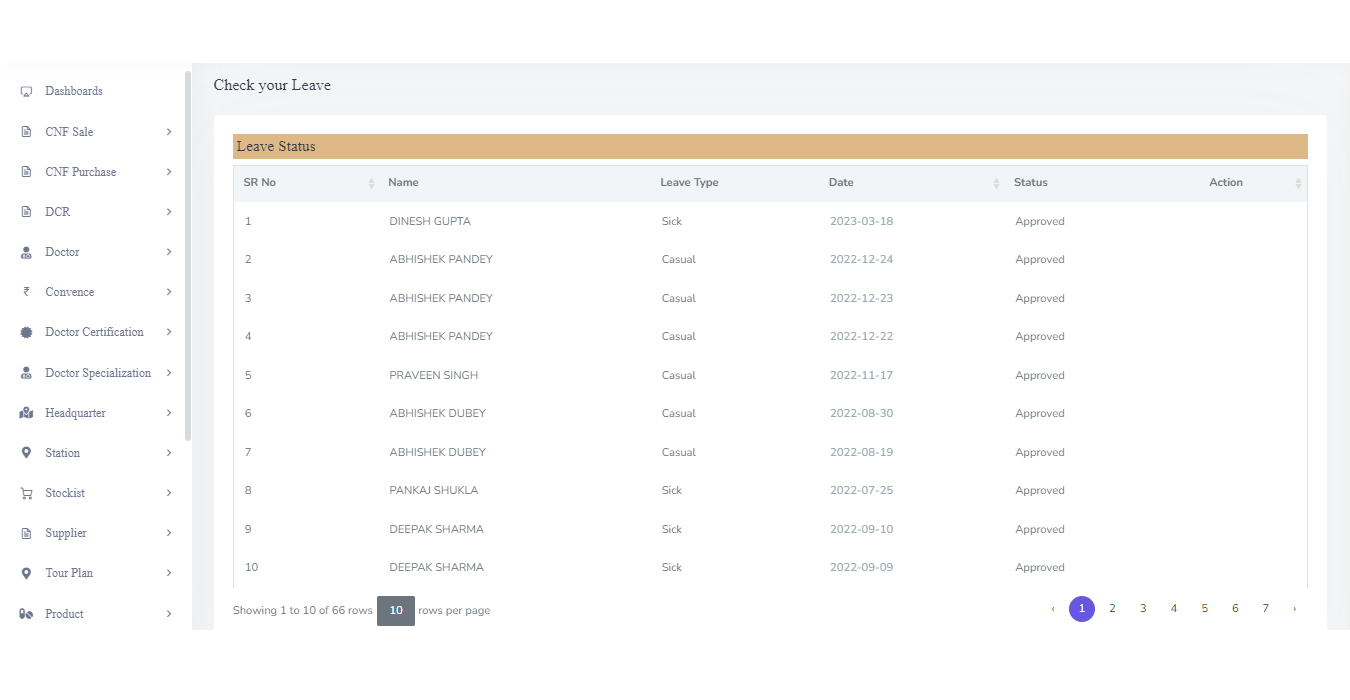Click the Stockist shopping cart icon
This screenshot has width=1350, height=700.
coord(24,492)
